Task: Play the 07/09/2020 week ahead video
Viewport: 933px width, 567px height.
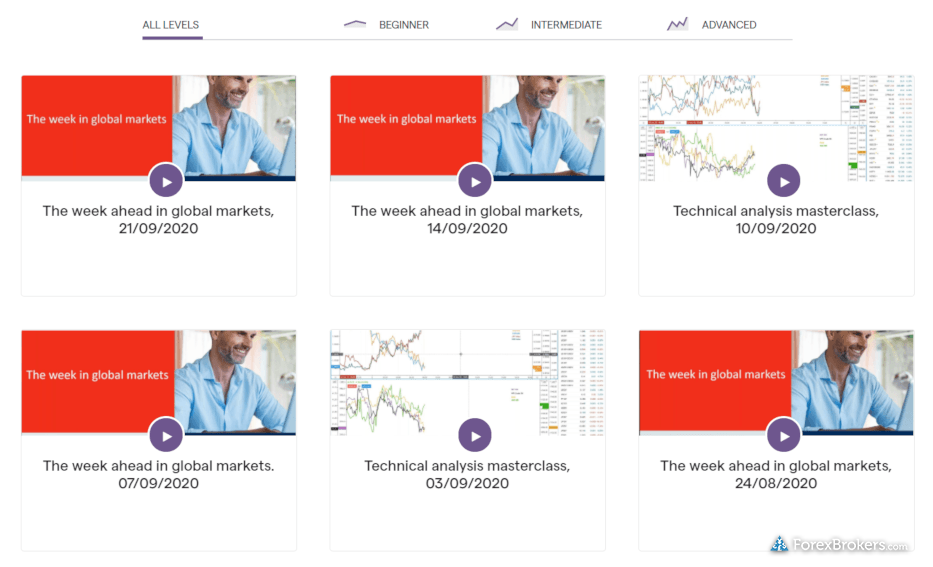Action: (x=166, y=436)
